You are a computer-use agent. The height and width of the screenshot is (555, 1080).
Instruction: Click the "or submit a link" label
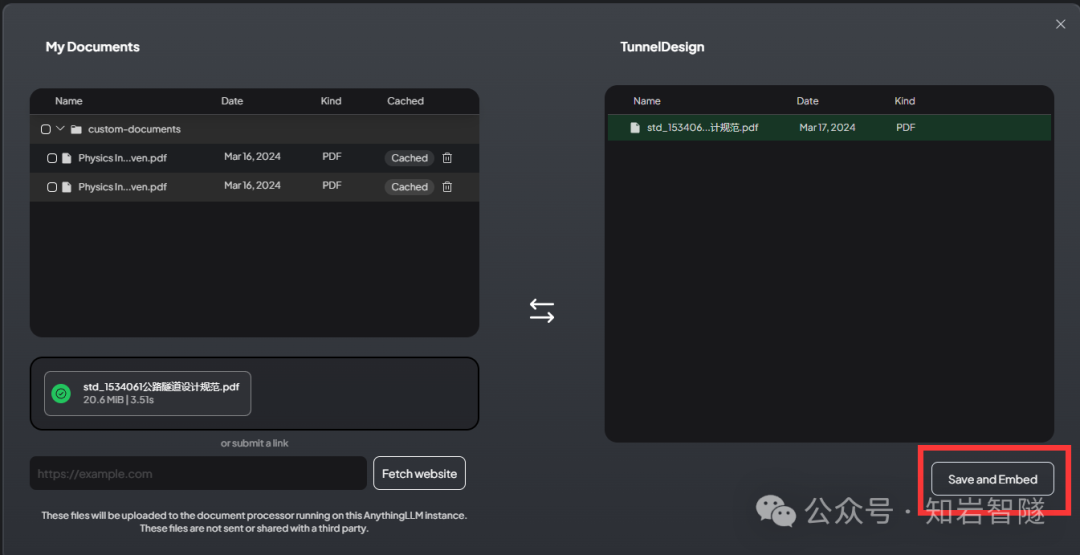(254, 443)
